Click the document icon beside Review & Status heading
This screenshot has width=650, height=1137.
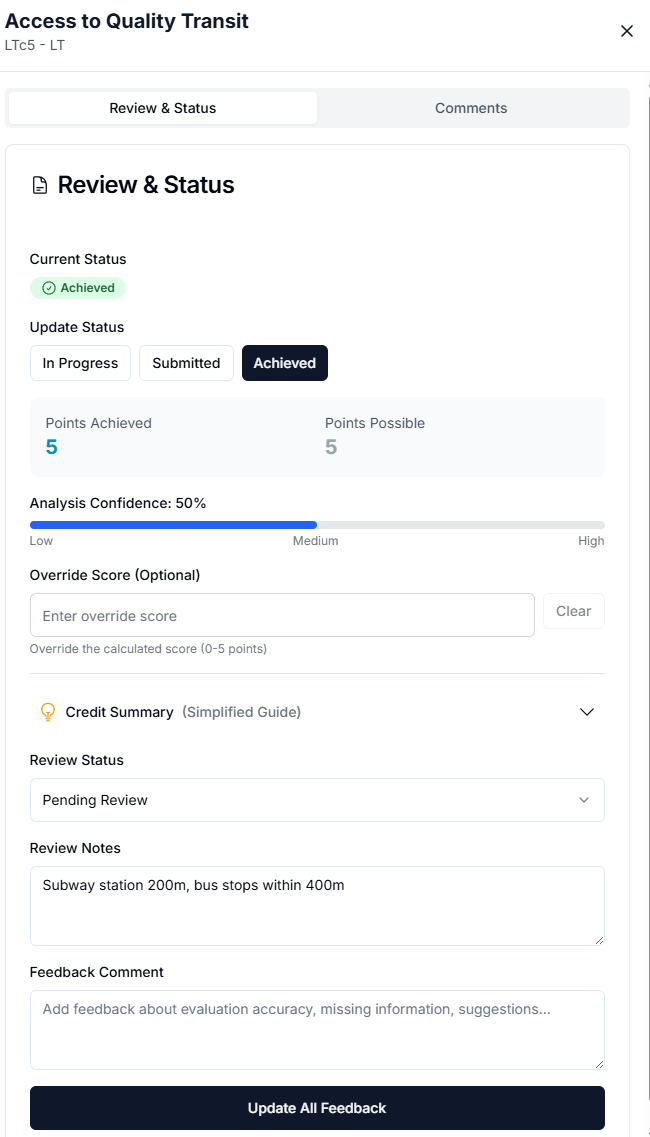pos(40,185)
